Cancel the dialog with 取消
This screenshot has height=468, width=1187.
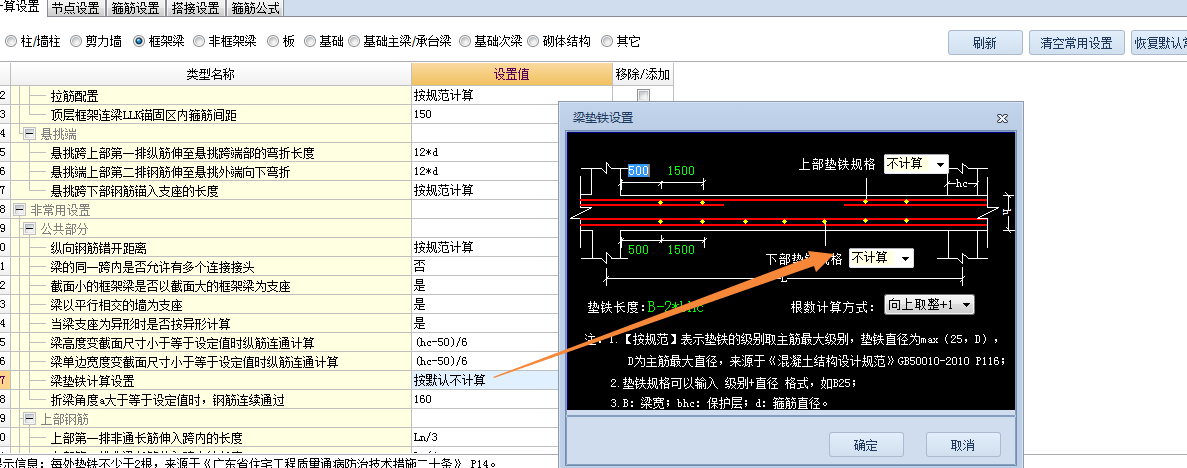pos(963,445)
